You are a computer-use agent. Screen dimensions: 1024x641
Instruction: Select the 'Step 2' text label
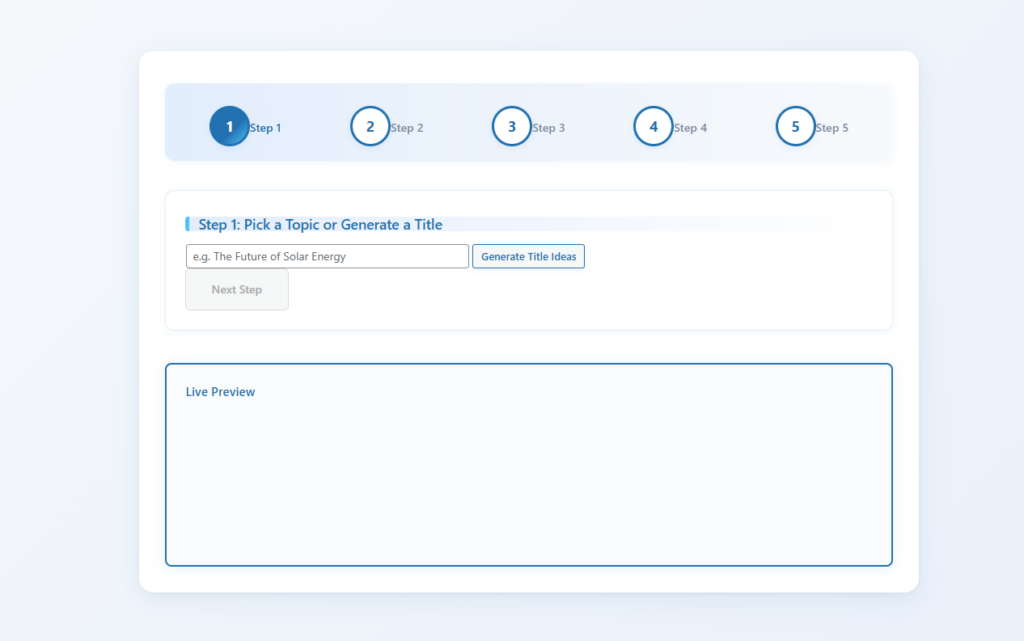pyautogui.click(x=407, y=128)
